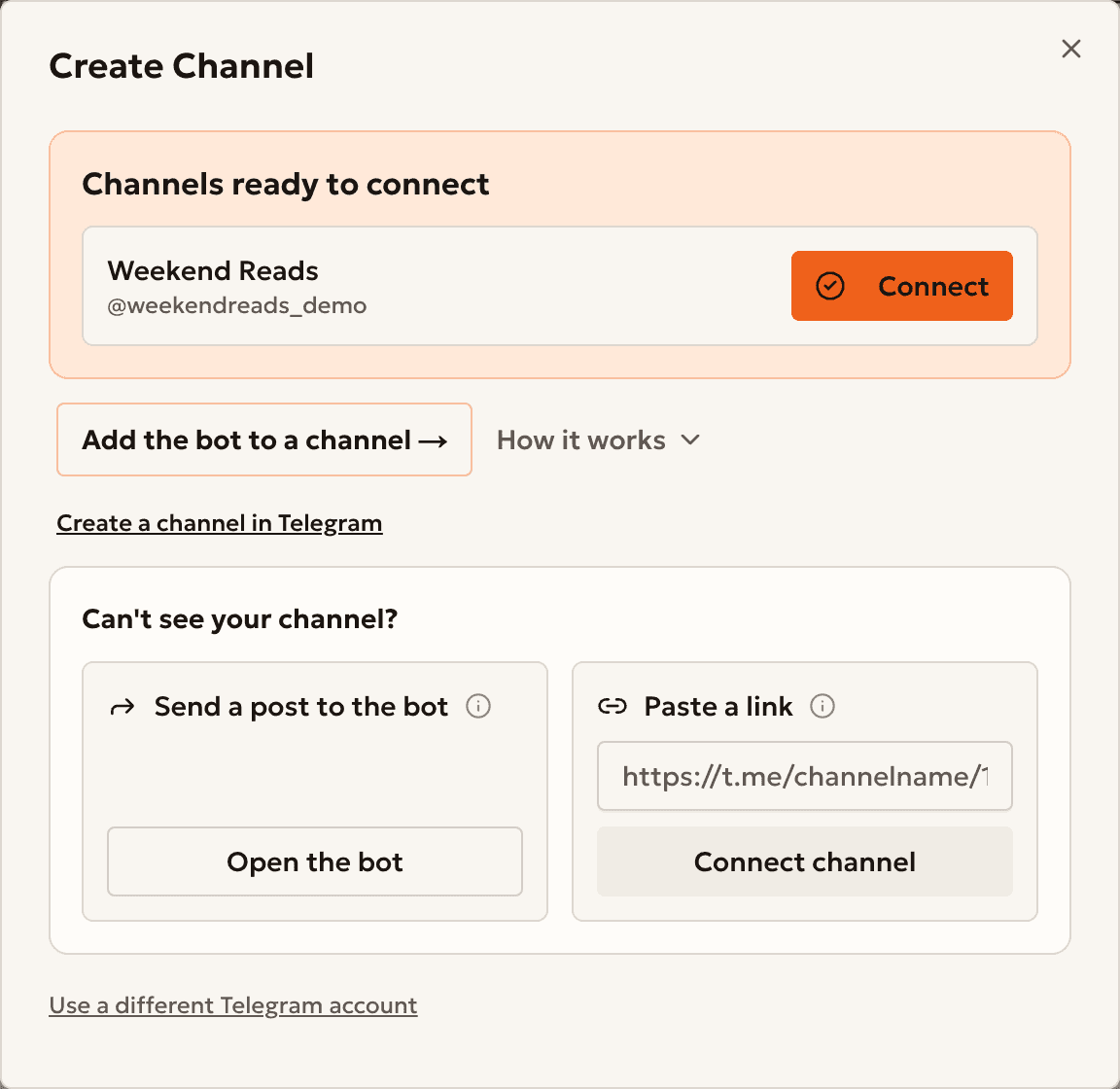
Task: Click the Open the bot button
Action: pyautogui.click(x=315, y=861)
